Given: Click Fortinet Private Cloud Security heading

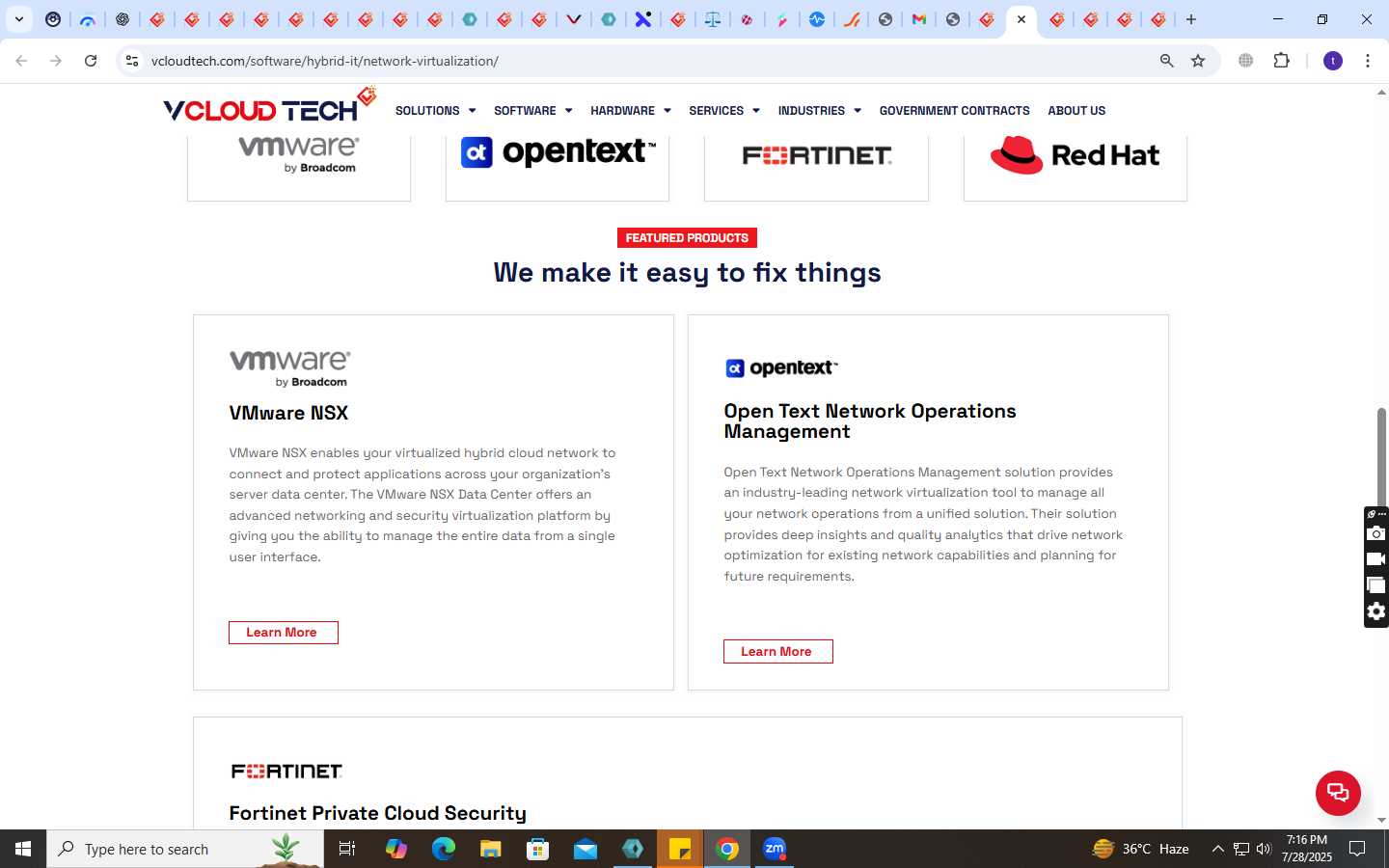Looking at the screenshot, I should pyautogui.click(x=378, y=813).
